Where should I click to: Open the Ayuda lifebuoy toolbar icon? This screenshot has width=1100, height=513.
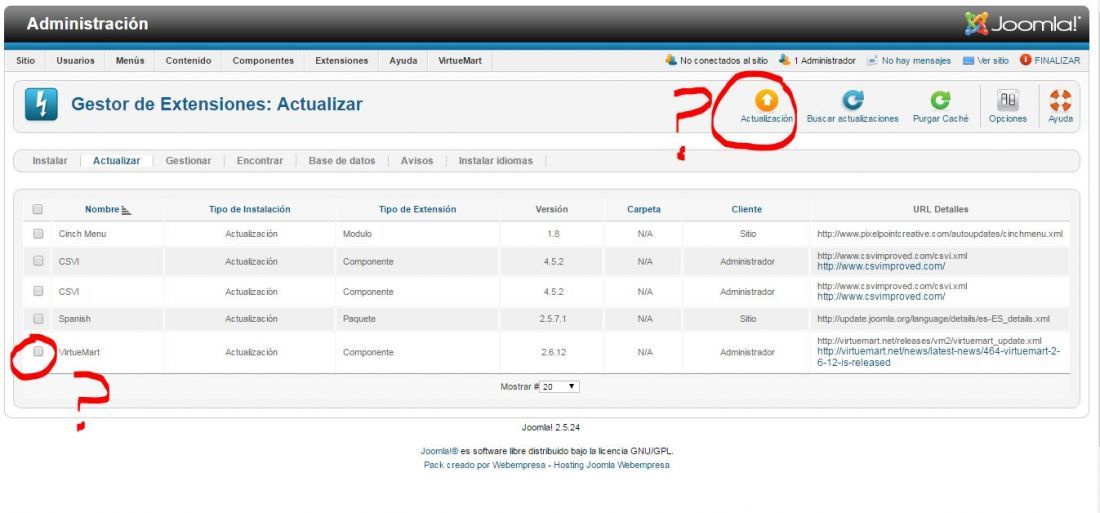pyautogui.click(x=1060, y=101)
